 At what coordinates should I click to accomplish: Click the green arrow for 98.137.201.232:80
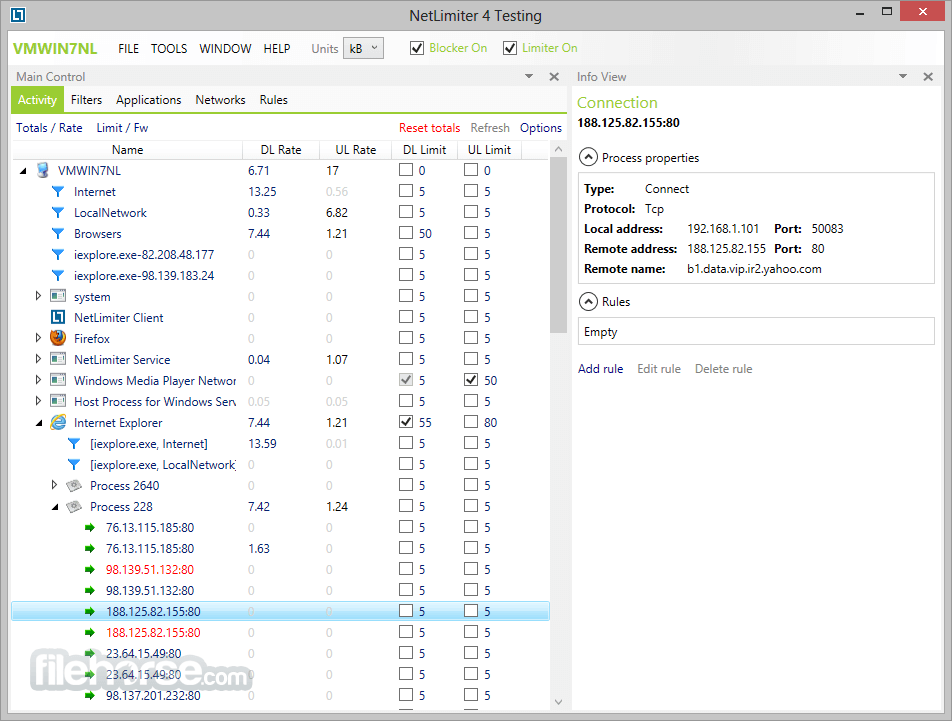[90, 696]
